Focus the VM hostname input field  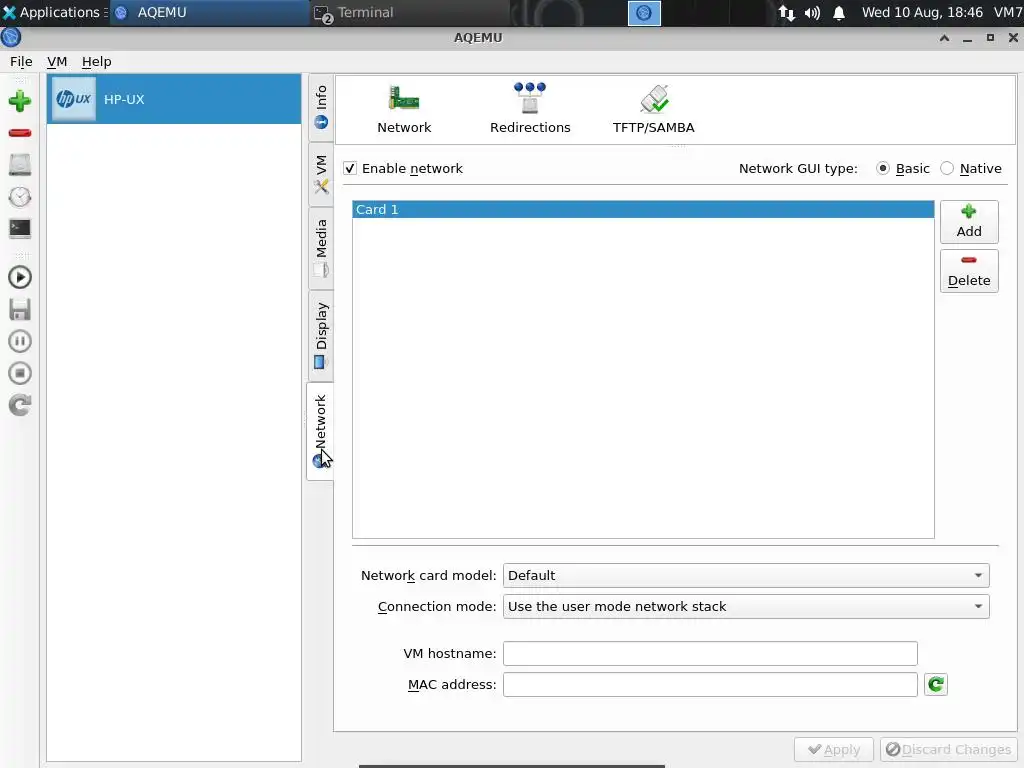click(x=710, y=654)
